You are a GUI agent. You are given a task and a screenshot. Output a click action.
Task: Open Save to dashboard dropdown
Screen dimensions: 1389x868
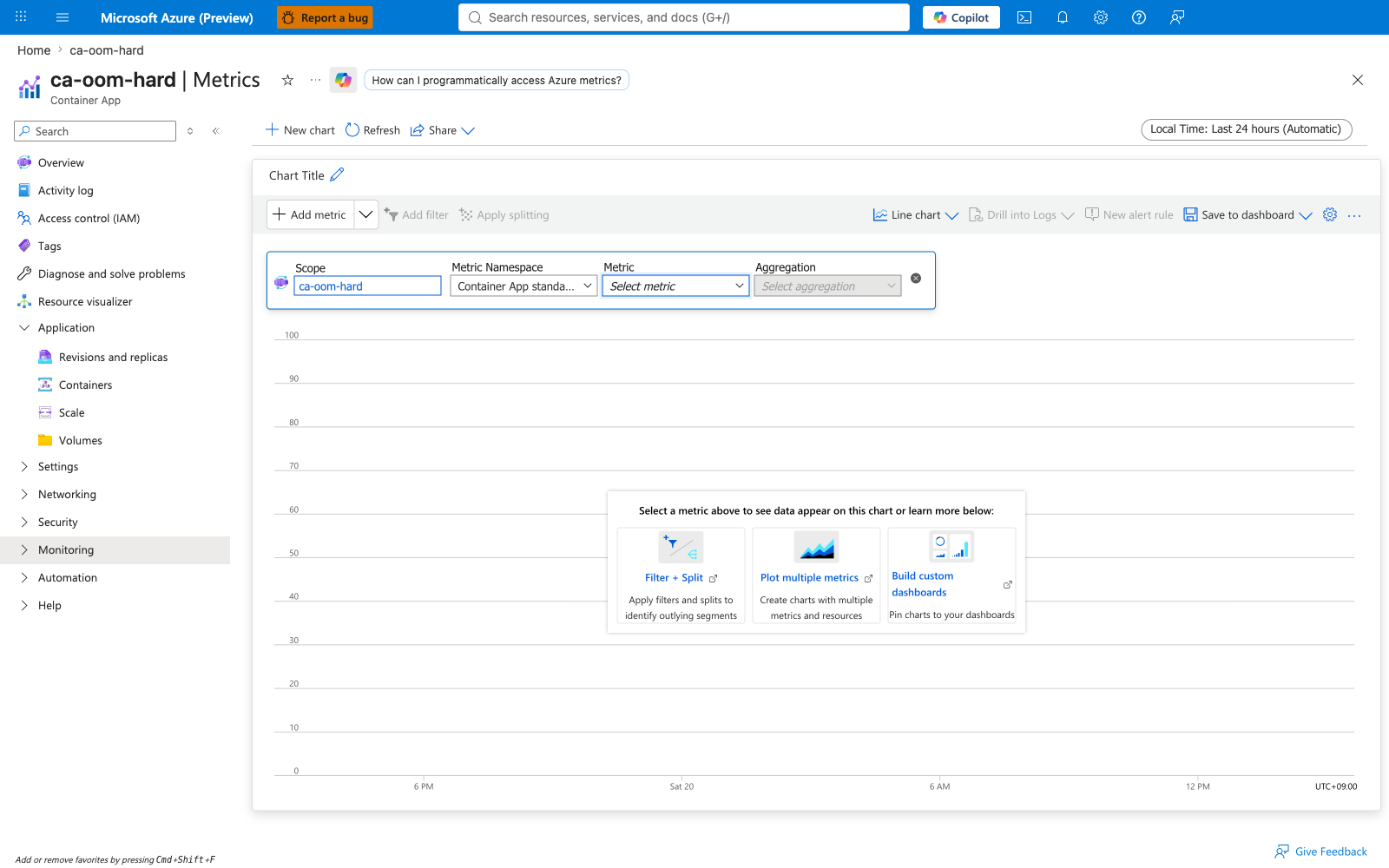pos(1248,215)
